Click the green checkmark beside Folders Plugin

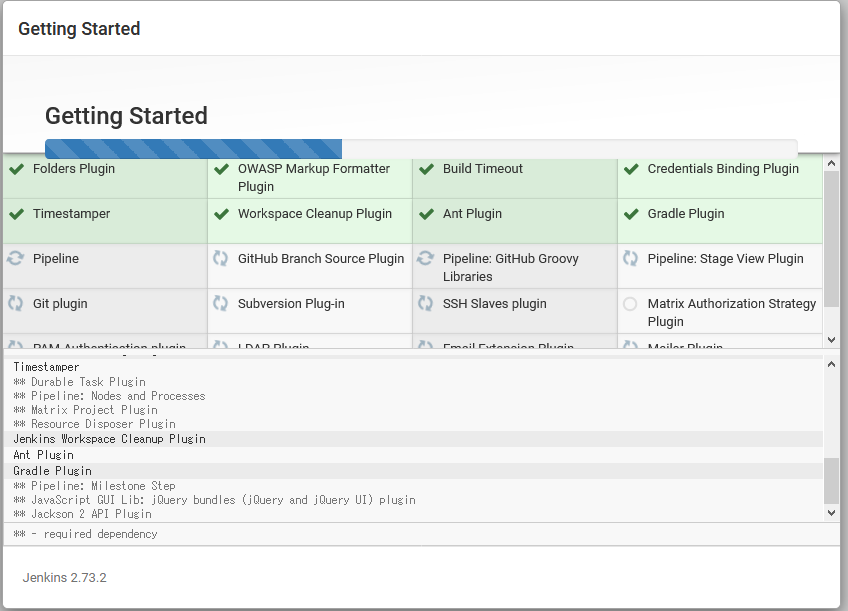click(17, 169)
